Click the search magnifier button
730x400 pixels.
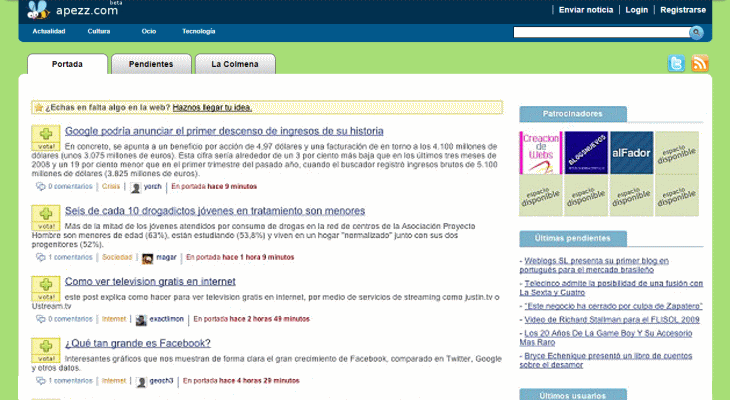(x=696, y=32)
